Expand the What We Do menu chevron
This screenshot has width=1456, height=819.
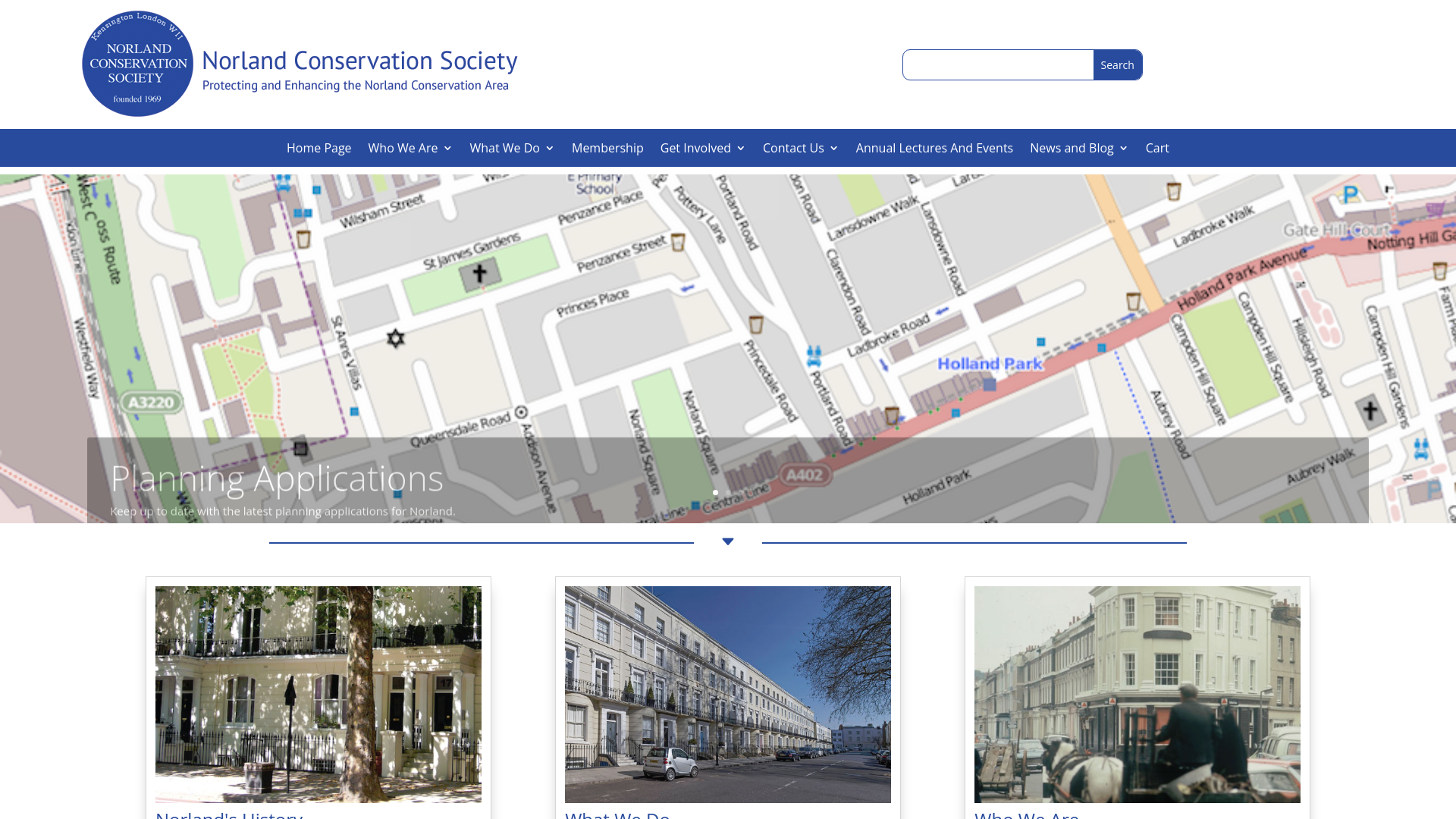[550, 149]
